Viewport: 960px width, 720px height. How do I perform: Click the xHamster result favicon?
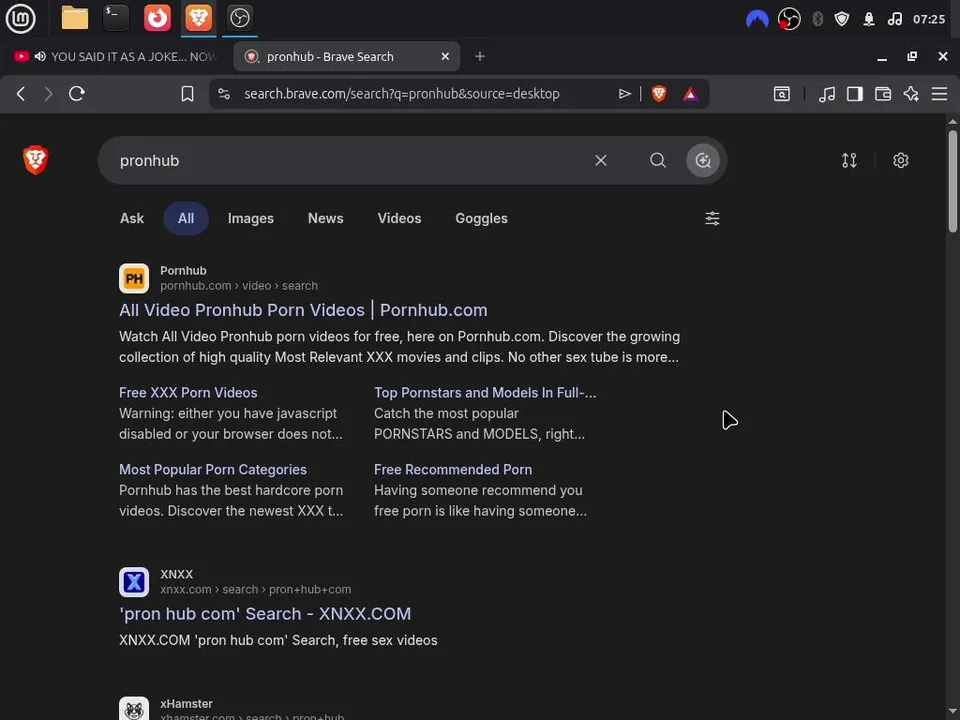click(x=134, y=710)
